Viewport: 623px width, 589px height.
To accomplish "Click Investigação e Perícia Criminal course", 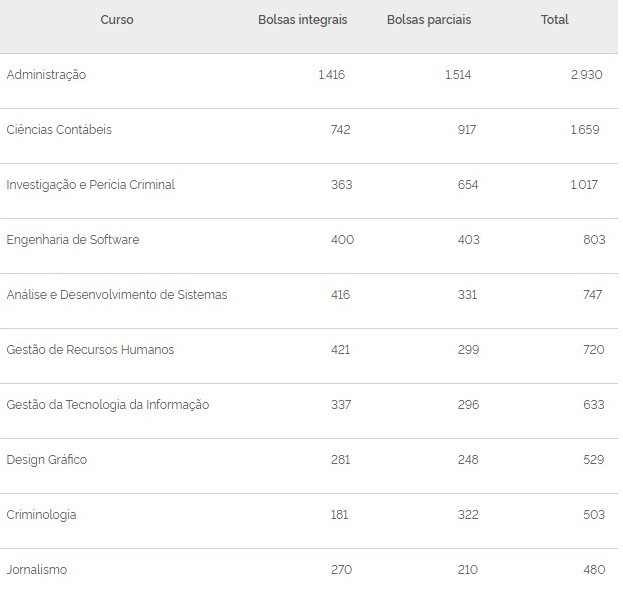I will click(90, 185).
